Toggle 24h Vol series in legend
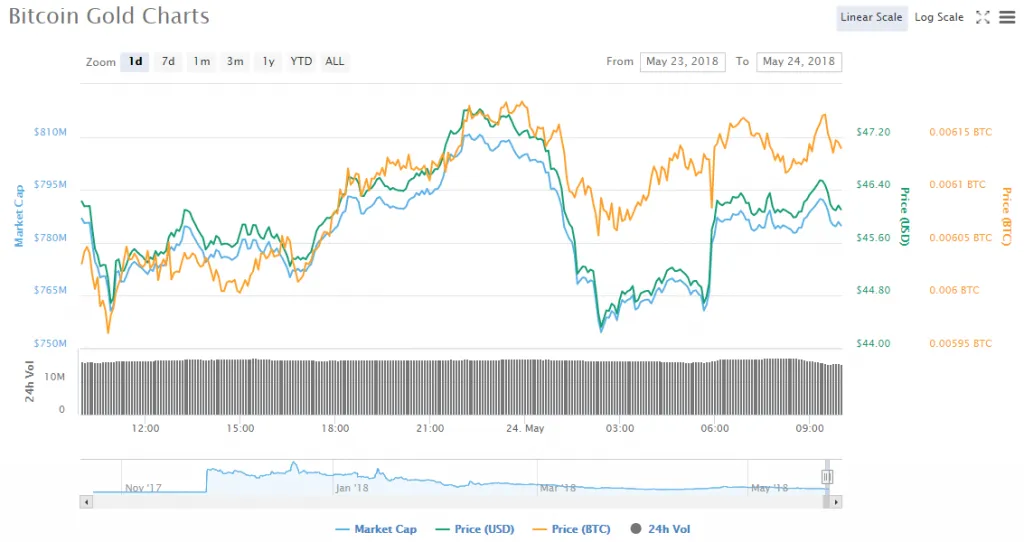 pos(660,529)
